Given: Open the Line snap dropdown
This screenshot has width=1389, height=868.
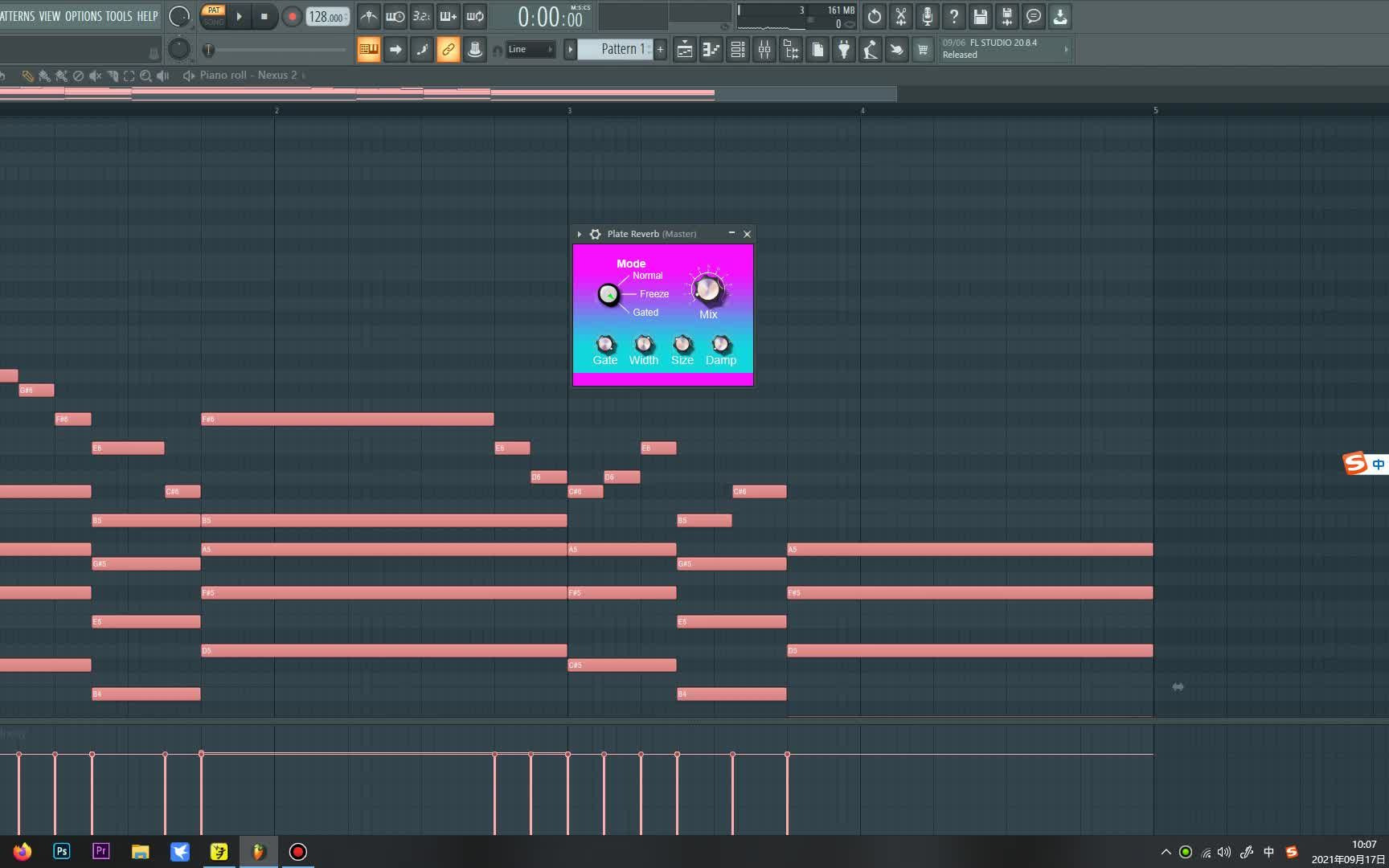Looking at the screenshot, I should click(531, 49).
